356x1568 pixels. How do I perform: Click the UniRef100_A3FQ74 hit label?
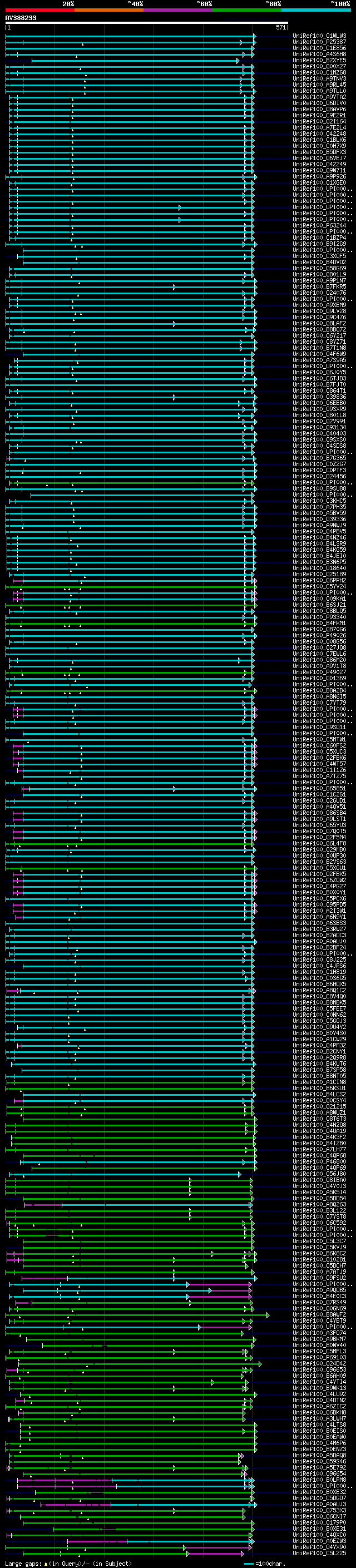319,1332
